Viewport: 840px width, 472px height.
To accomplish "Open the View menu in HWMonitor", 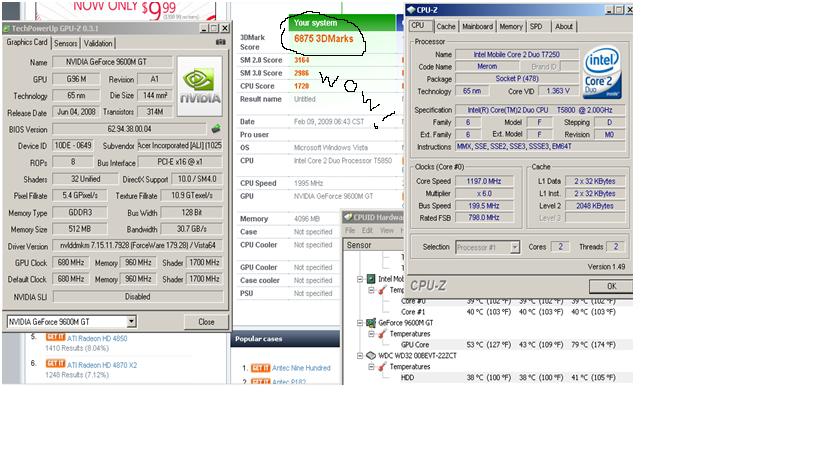I will [387, 230].
